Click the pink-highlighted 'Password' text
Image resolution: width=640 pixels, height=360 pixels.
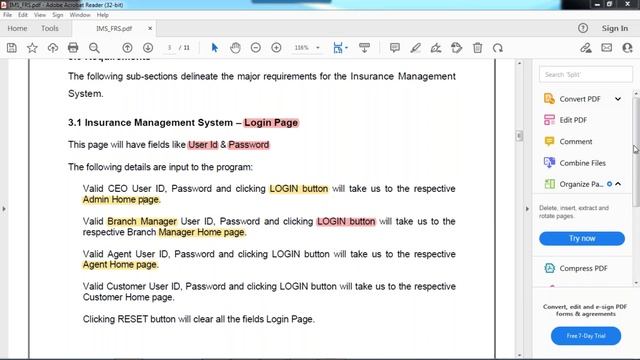249,145
